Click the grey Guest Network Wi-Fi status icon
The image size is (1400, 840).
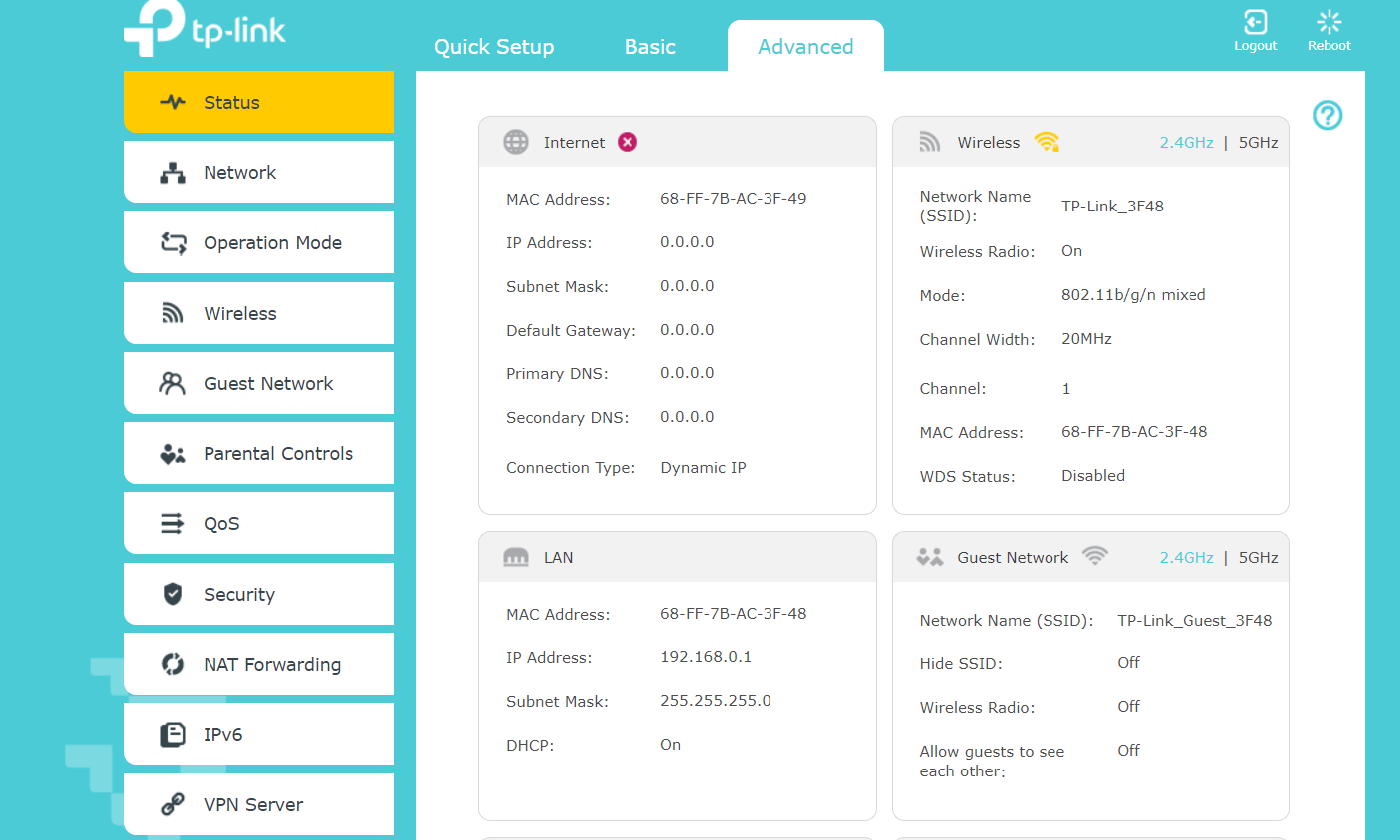pos(1094,556)
